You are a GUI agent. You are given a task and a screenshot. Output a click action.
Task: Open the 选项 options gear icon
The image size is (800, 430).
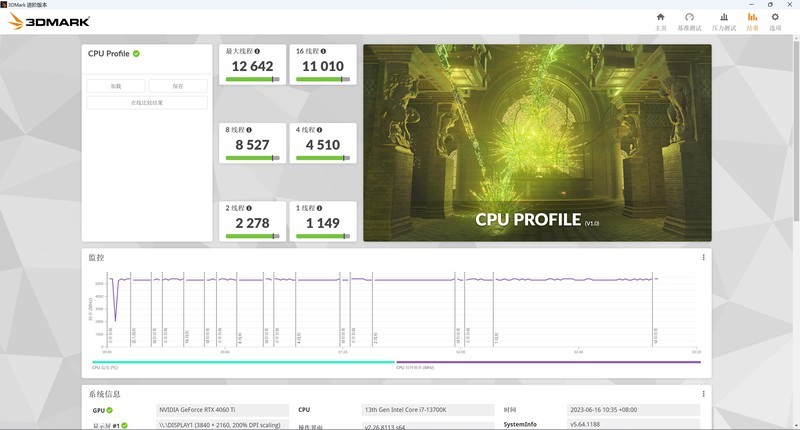[x=775, y=17]
